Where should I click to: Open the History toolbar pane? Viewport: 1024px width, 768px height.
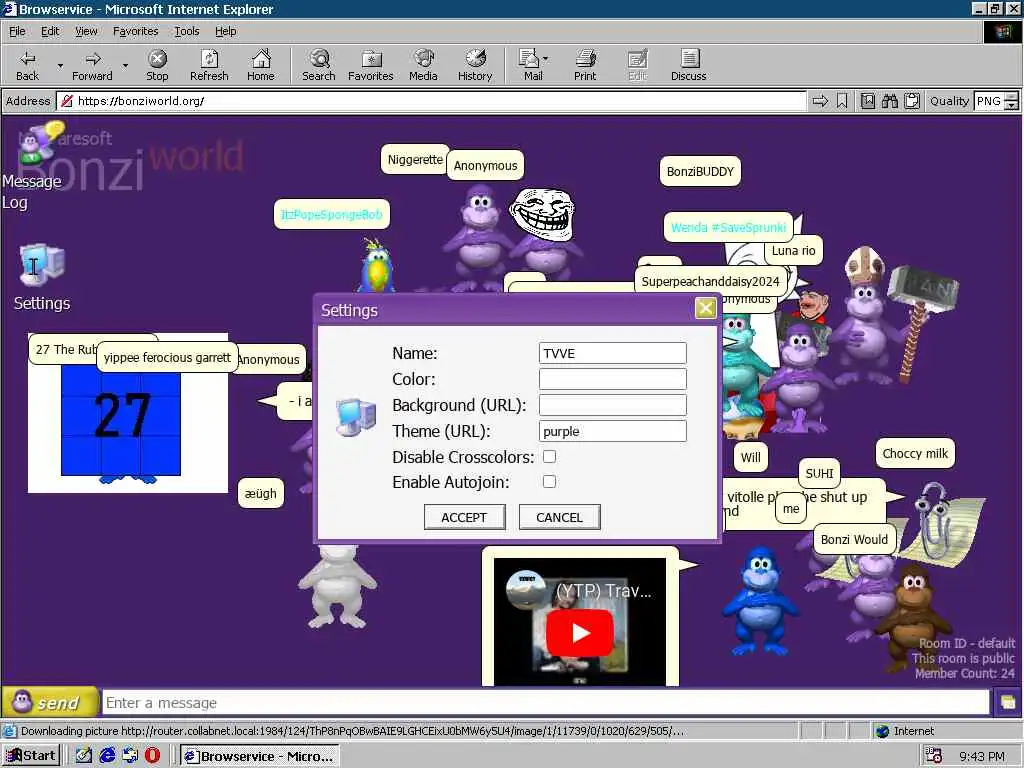pyautogui.click(x=475, y=65)
